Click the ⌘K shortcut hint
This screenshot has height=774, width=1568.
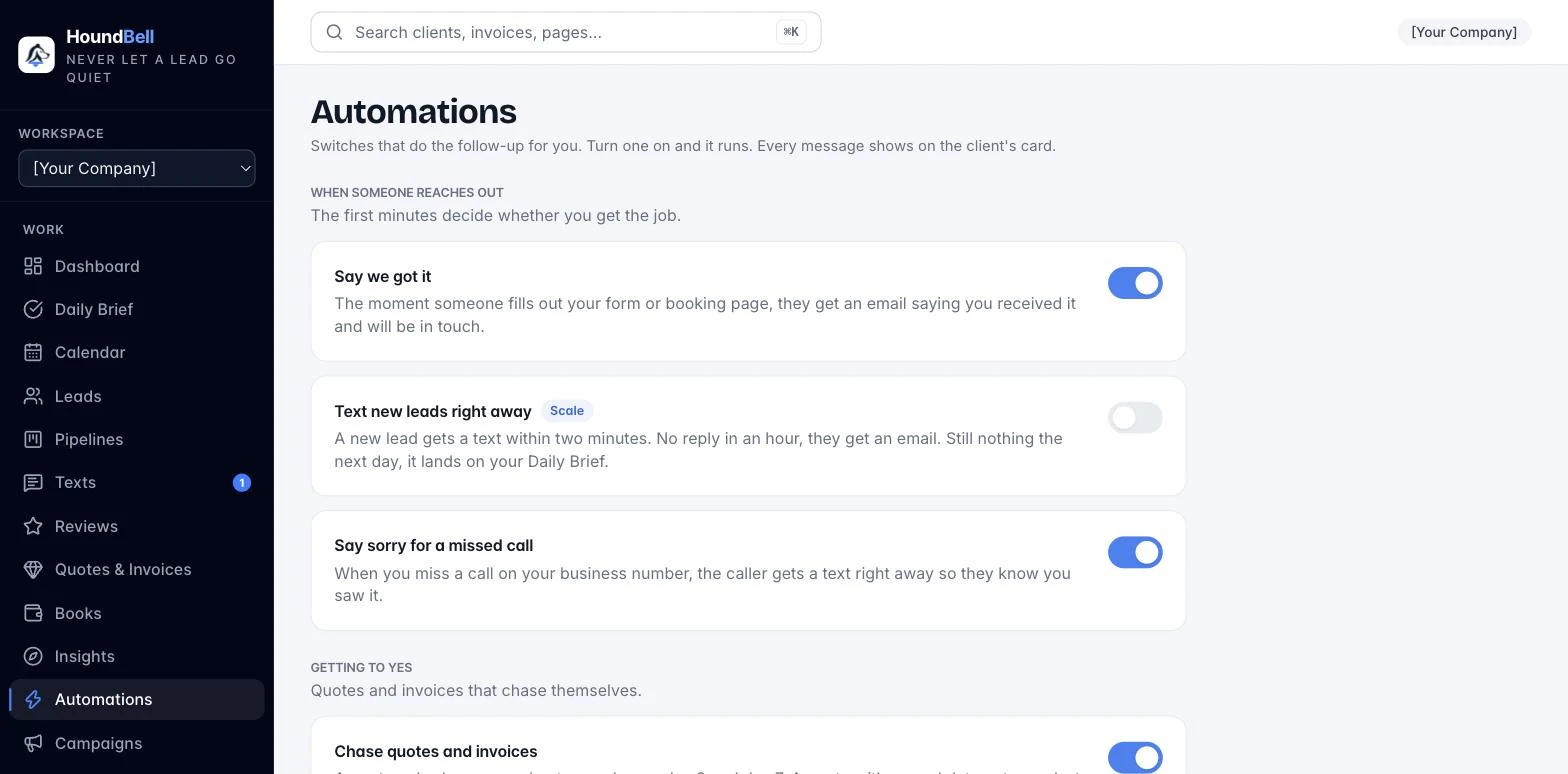[x=791, y=32]
